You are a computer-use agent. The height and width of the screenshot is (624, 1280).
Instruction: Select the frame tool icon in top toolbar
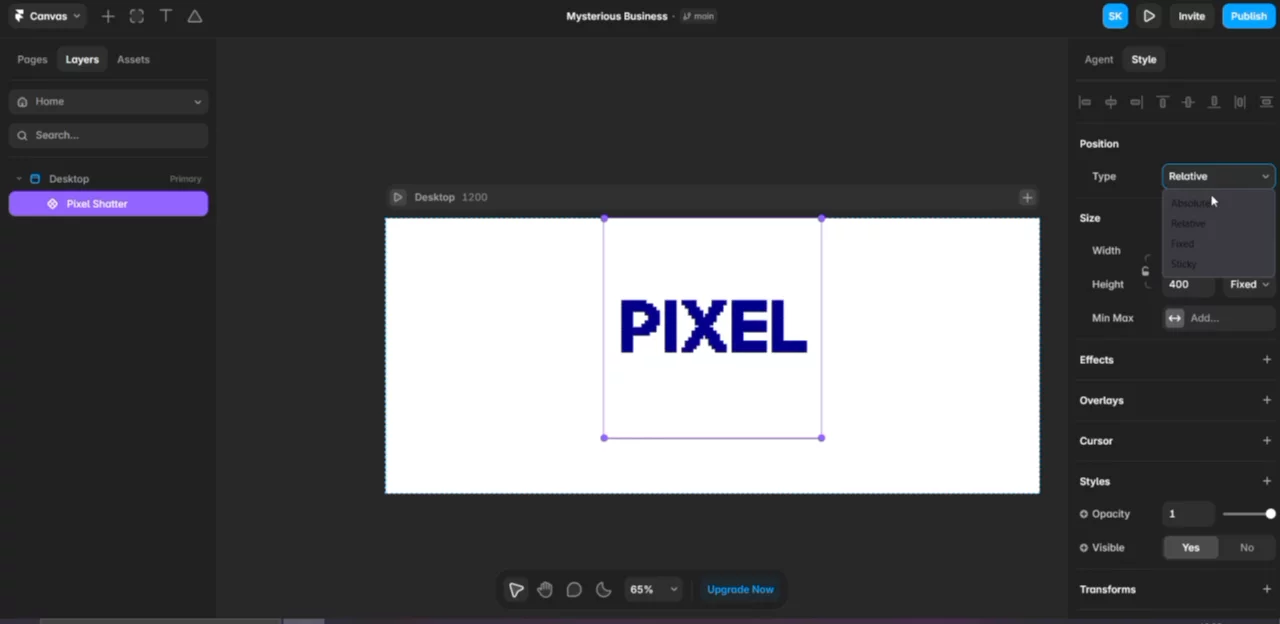[x=137, y=16]
